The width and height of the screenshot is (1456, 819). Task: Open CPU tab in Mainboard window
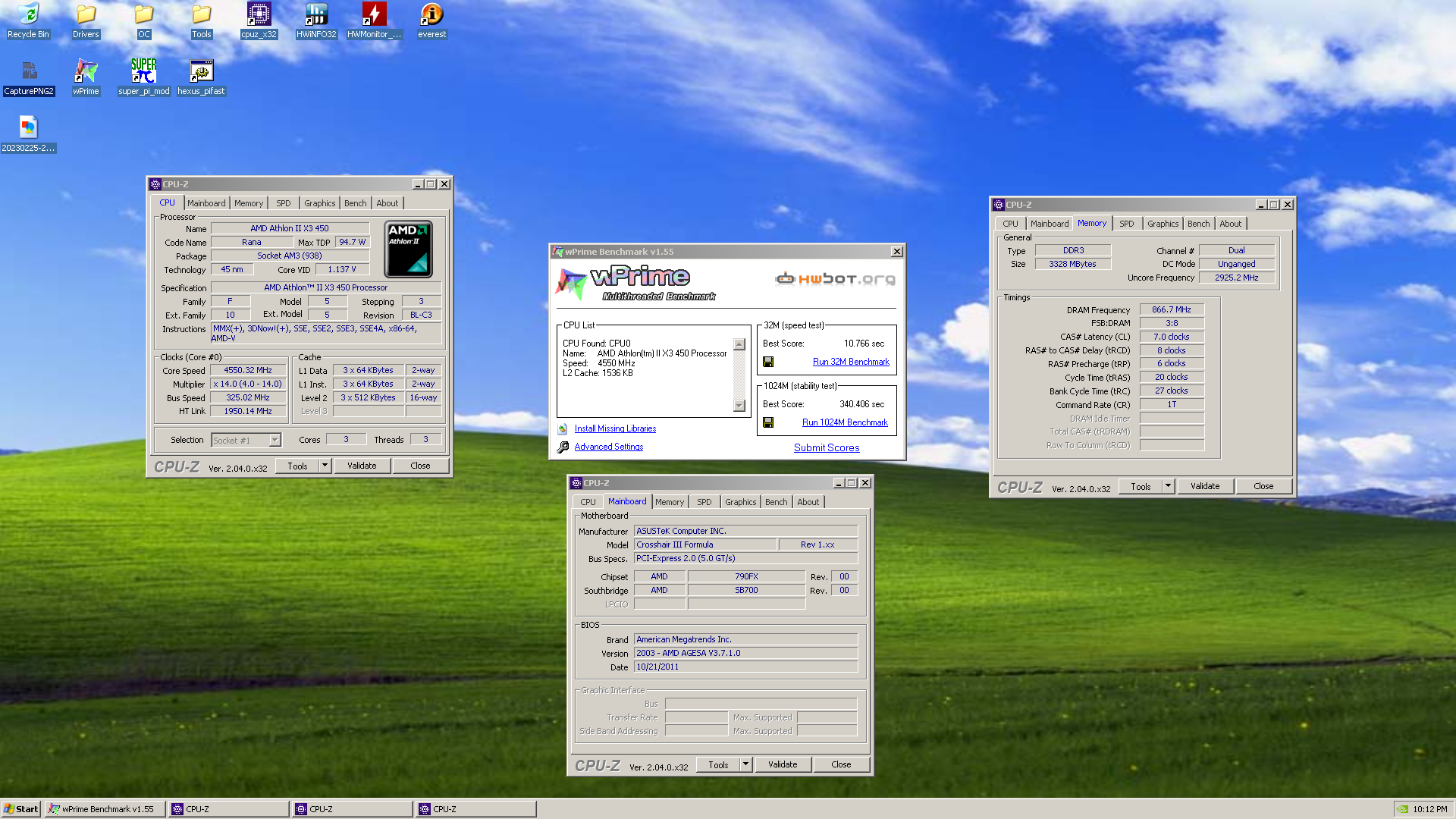(x=588, y=502)
